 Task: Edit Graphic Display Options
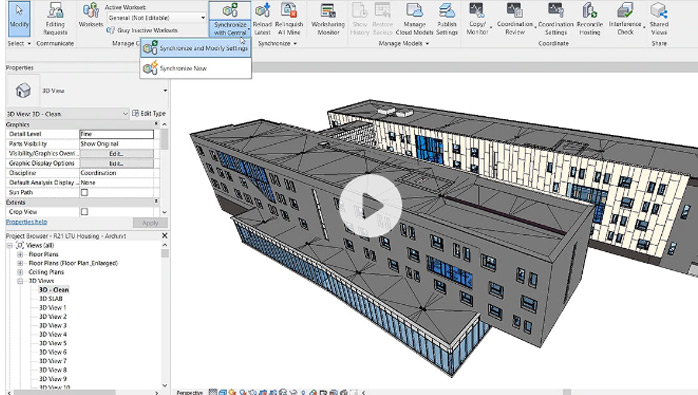pyautogui.click(x=117, y=163)
